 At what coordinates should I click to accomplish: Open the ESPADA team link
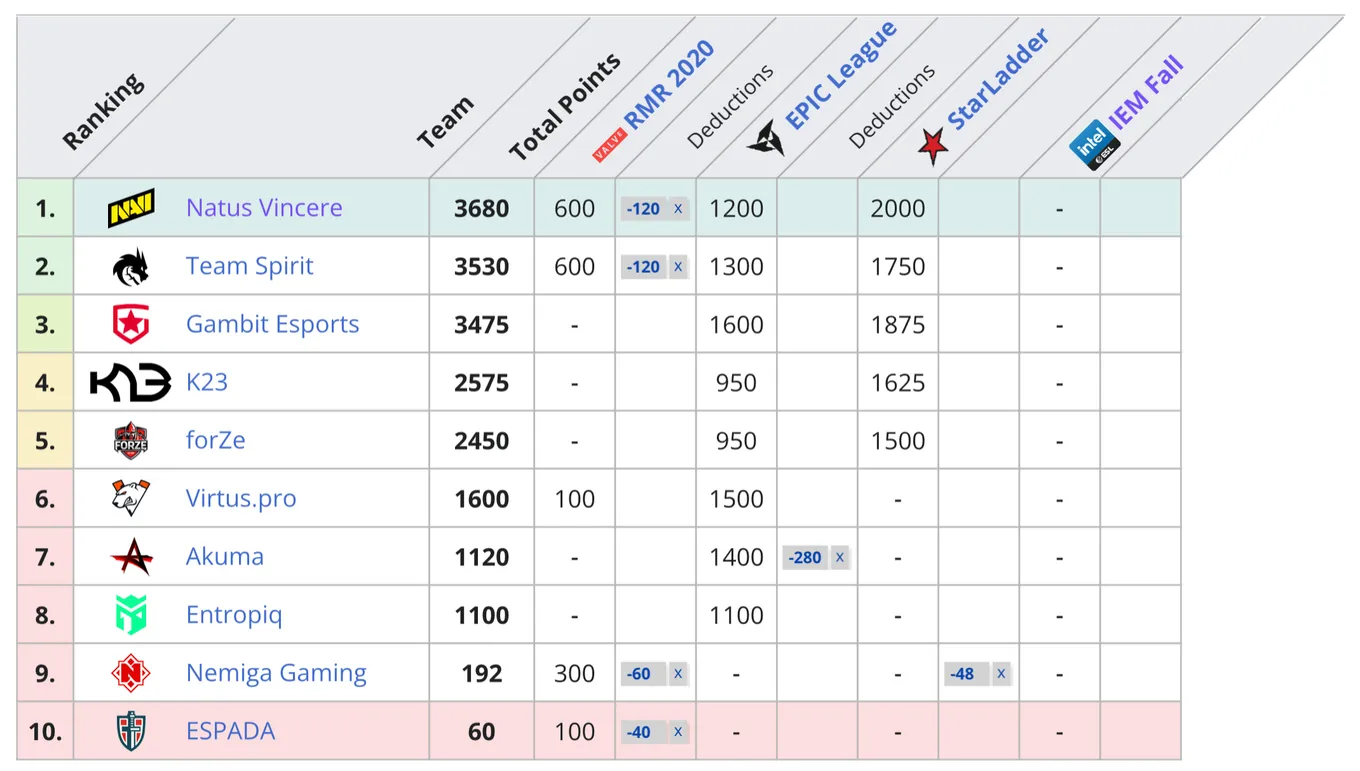(x=230, y=731)
